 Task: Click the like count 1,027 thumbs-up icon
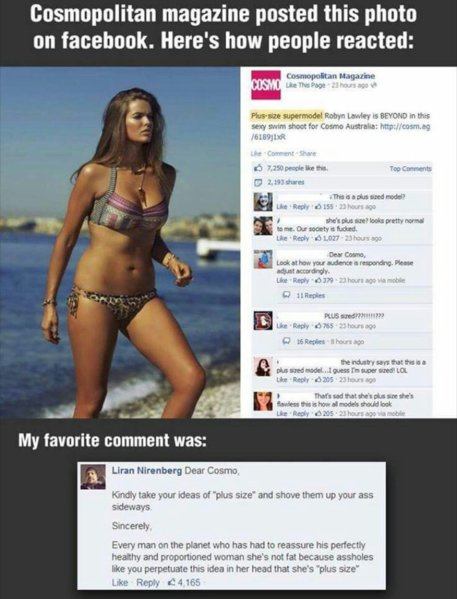[x=316, y=238]
